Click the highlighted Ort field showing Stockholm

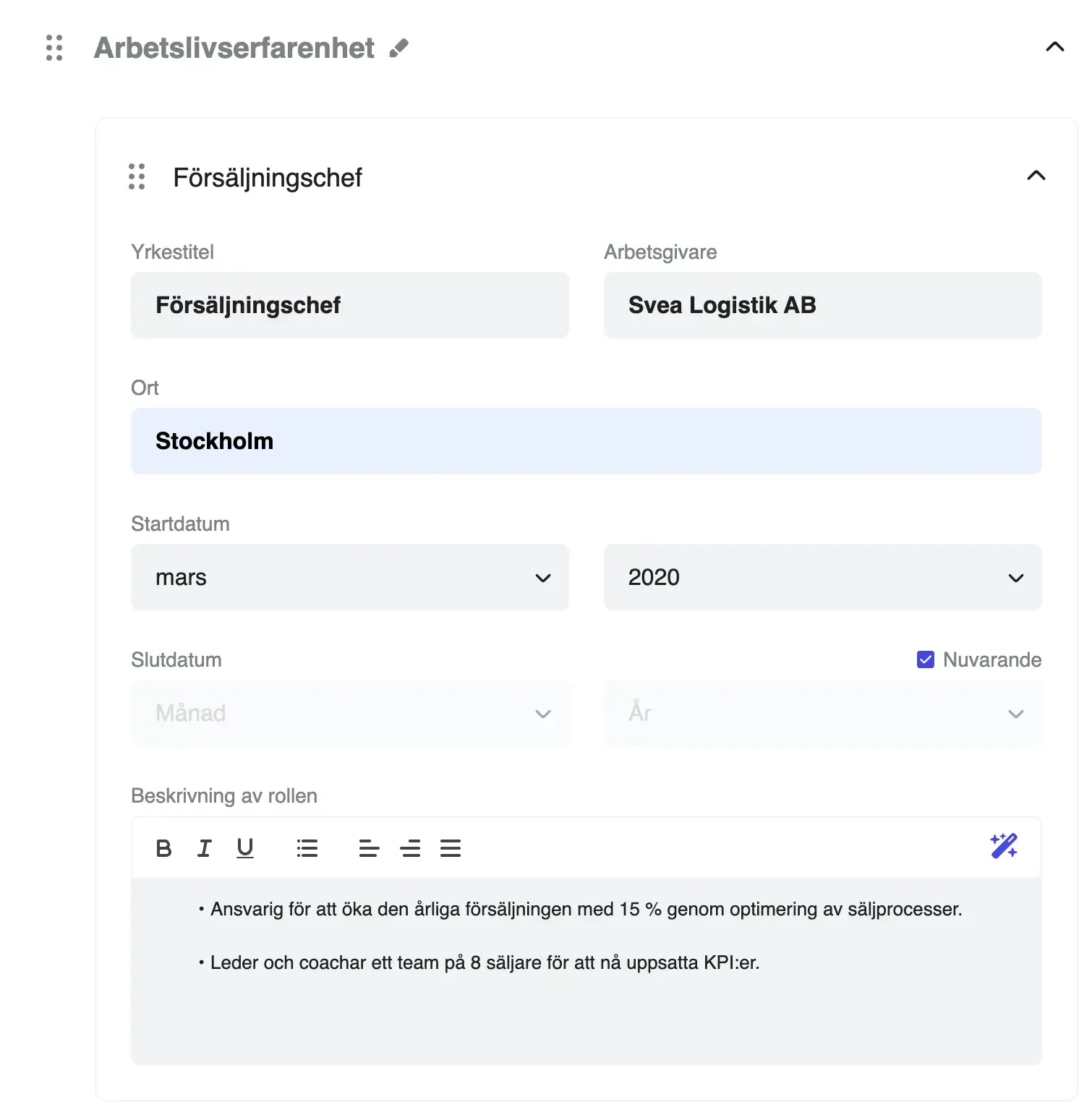586,440
